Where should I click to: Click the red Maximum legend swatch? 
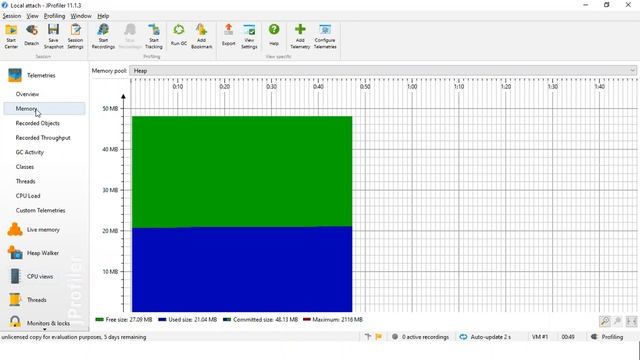(x=307, y=320)
